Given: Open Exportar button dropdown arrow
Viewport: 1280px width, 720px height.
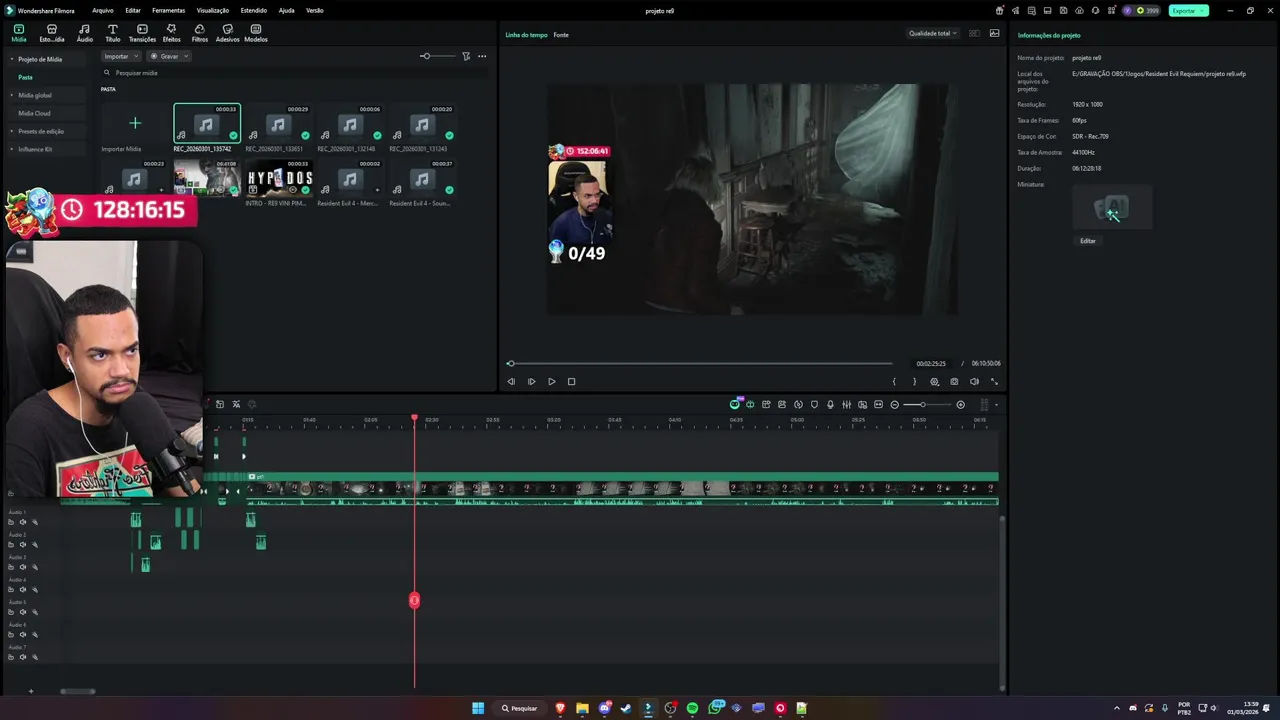Looking at the screenshot, I should (1202, 10).
